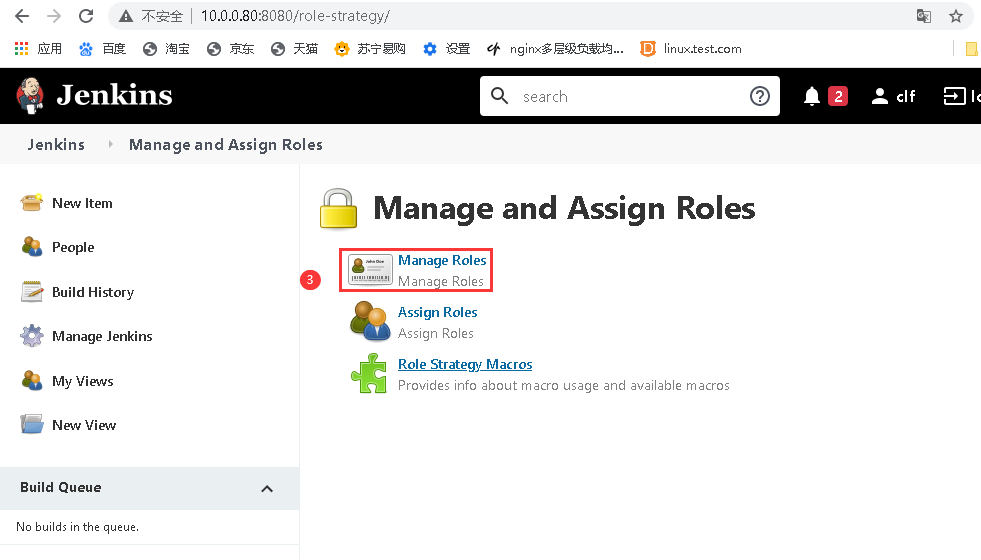Click the browser back arrow
Screen dimensions: 981x560
pos(22,16)
